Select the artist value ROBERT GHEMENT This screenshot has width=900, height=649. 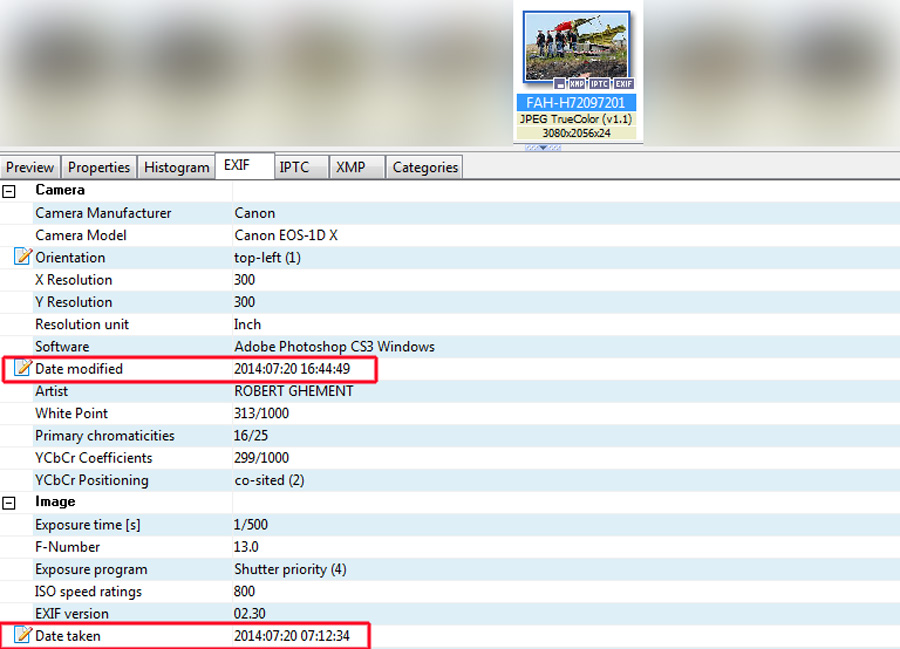tap(294, 391)
